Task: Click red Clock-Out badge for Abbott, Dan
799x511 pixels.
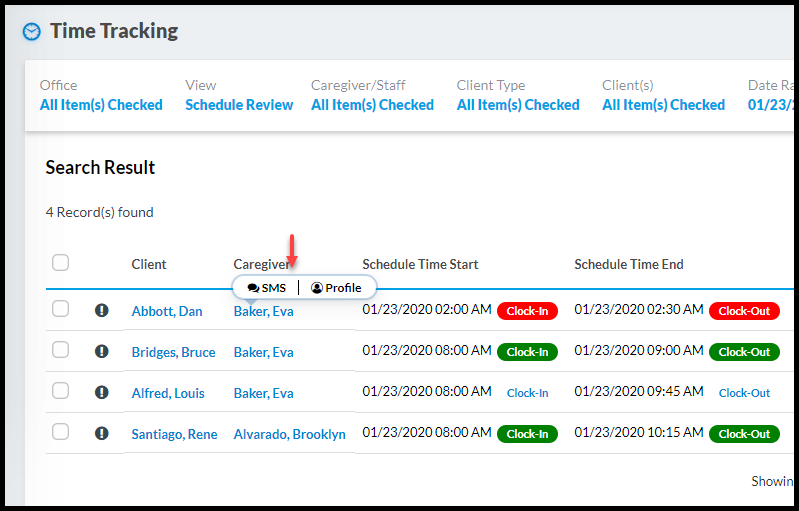Action: [744, 311]
